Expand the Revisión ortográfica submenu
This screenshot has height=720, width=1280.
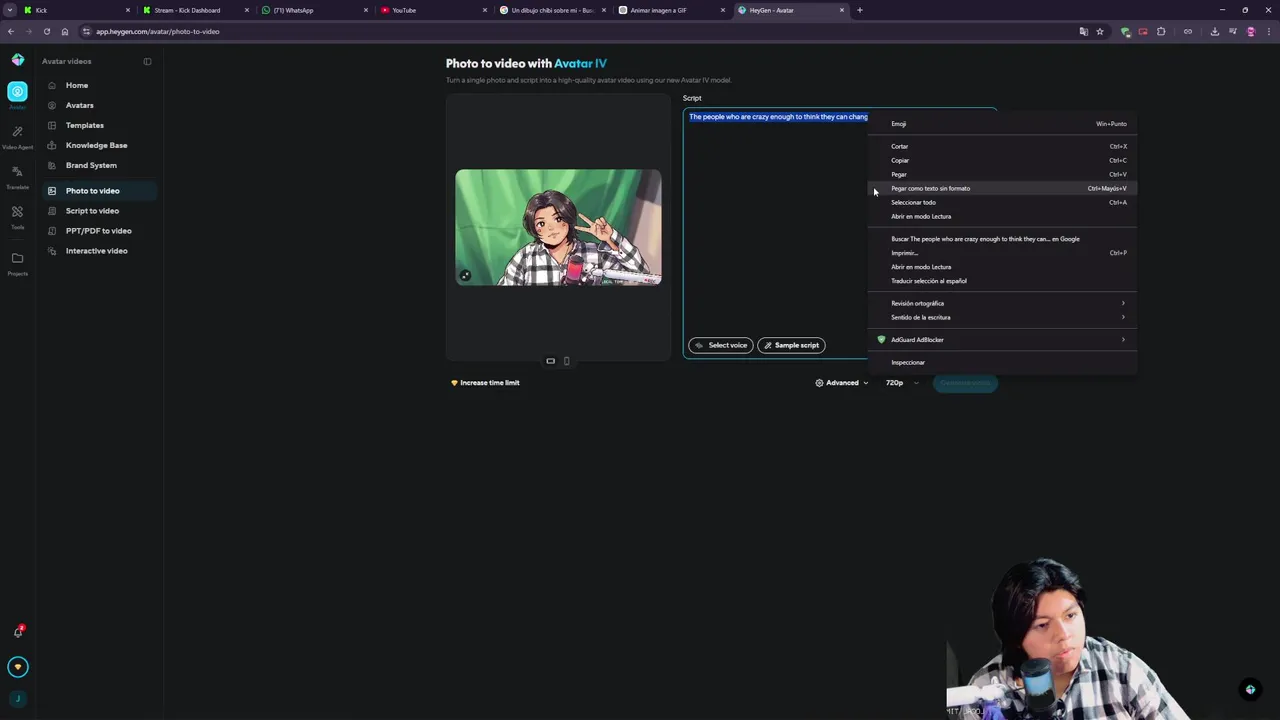(x=1003, y=303)
